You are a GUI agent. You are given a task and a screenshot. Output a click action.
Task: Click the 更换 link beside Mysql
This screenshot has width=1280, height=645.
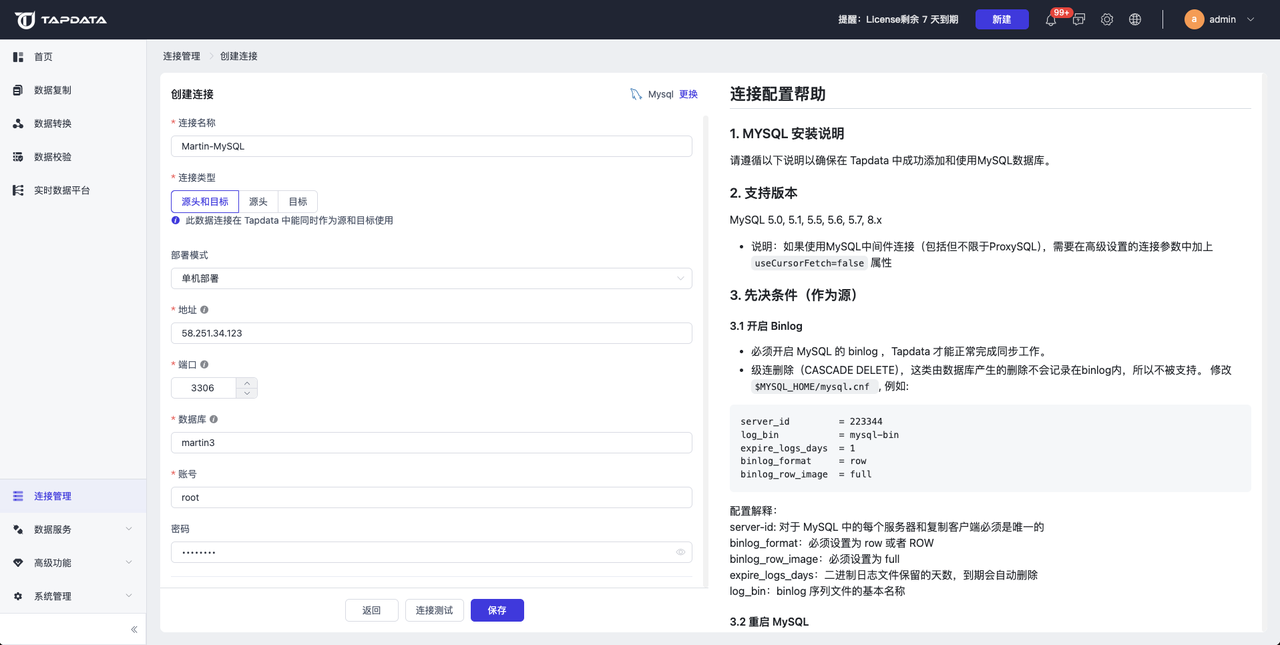pyautogui.click(x=688, y=94)
